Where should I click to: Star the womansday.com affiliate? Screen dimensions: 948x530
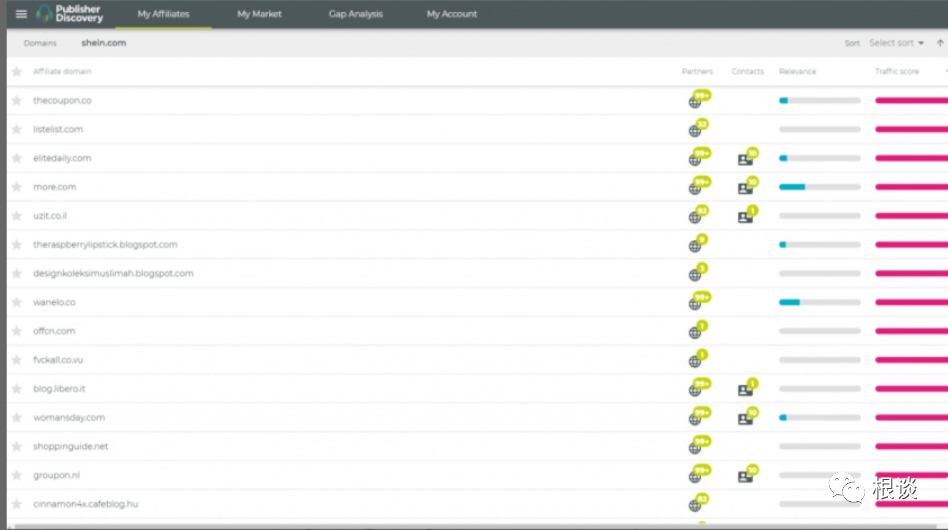point(17,418)
